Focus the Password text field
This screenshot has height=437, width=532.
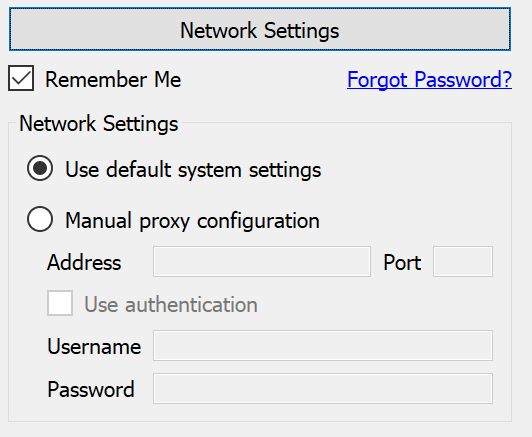(x=323, y=388)
